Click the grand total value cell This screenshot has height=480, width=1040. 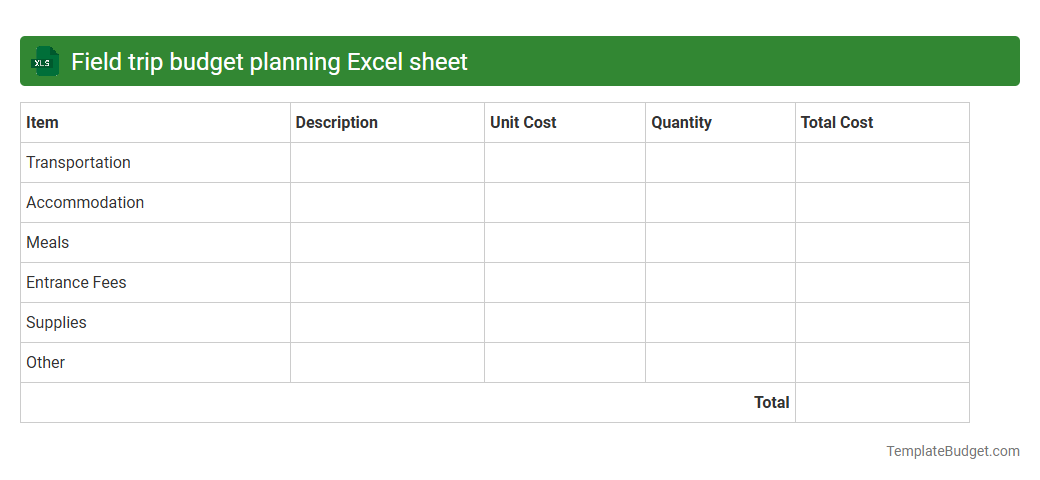point(882,402)
